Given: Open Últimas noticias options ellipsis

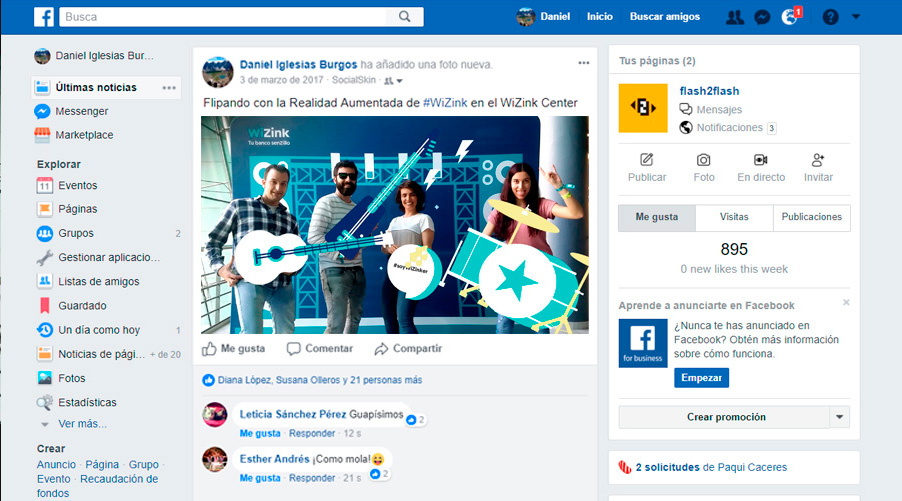Looking at the screenshot, I should [x=169, y=87].
